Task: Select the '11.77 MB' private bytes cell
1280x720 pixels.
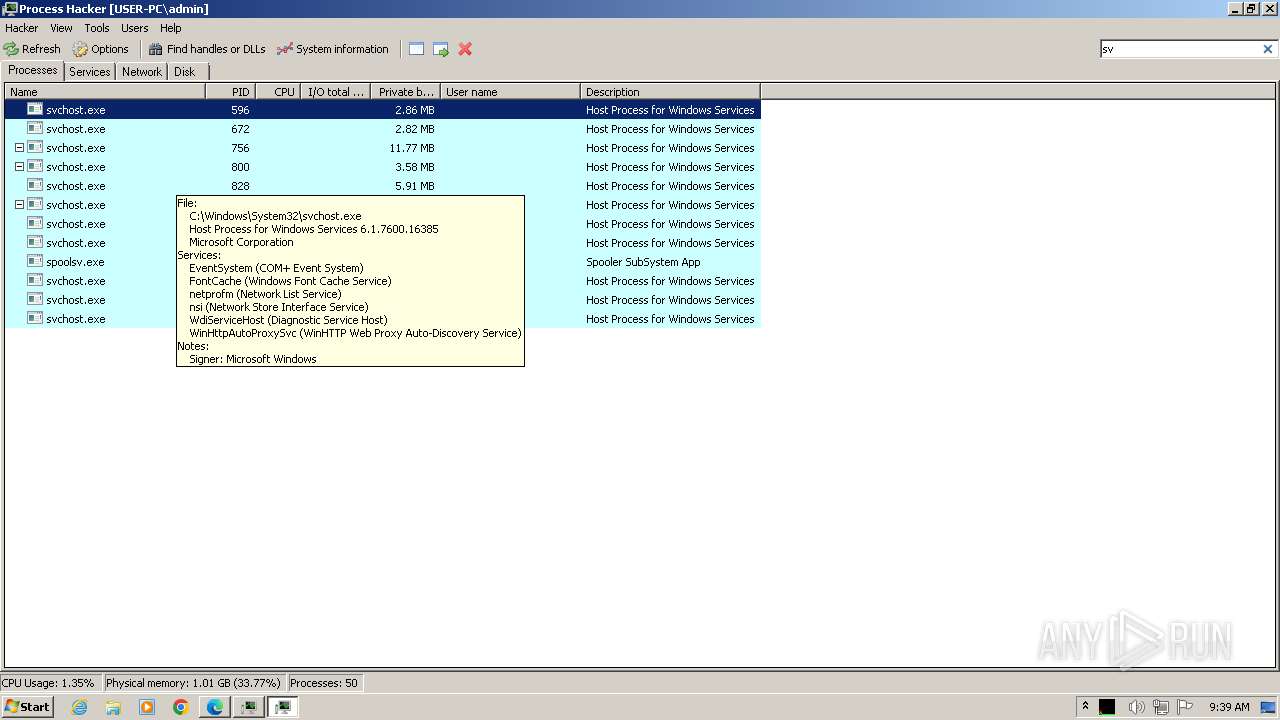Action: (412, 148)
